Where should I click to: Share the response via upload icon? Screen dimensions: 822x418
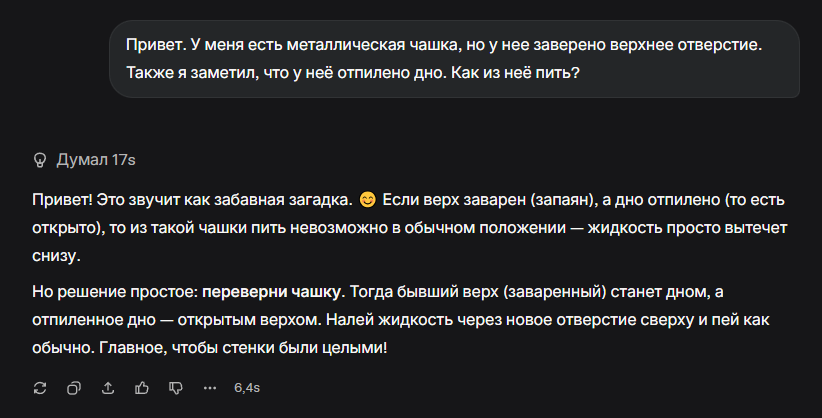108,387
